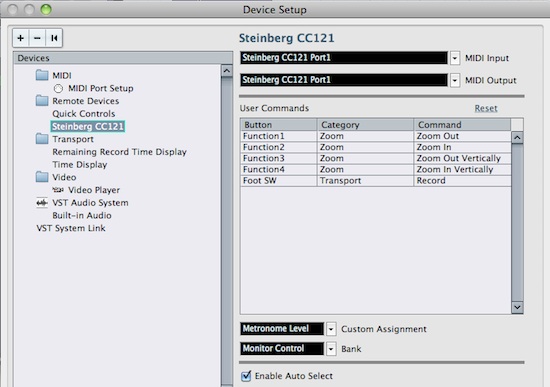Click the plus add device button

coord(21,38)
